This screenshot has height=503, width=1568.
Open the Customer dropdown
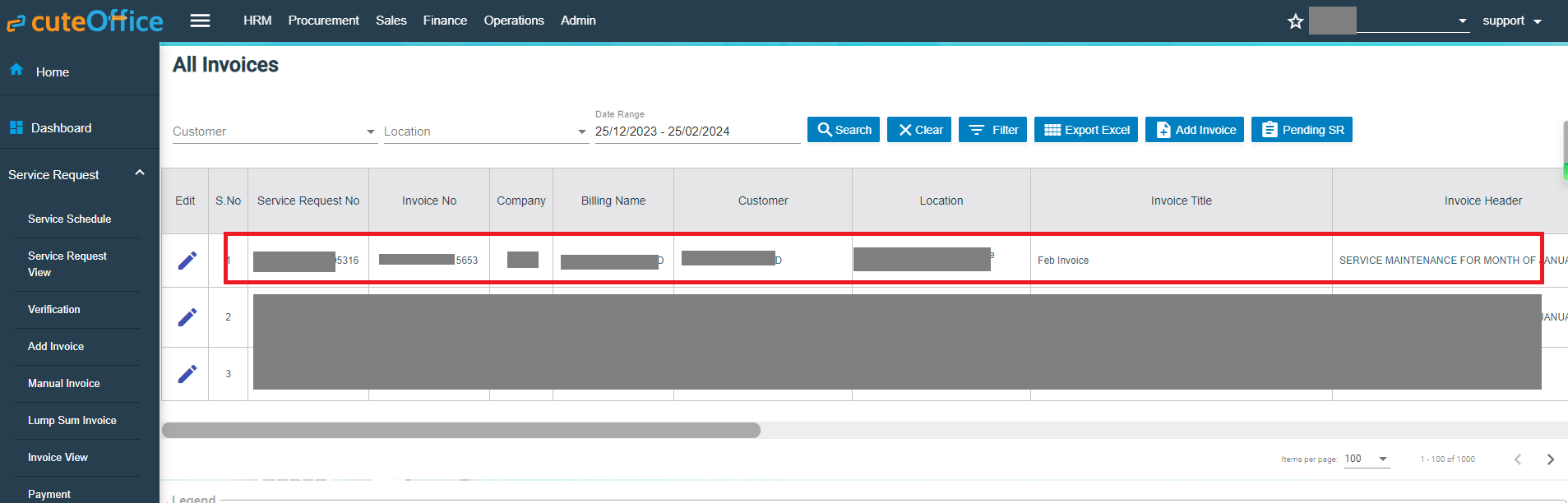[x=274, y=132]
